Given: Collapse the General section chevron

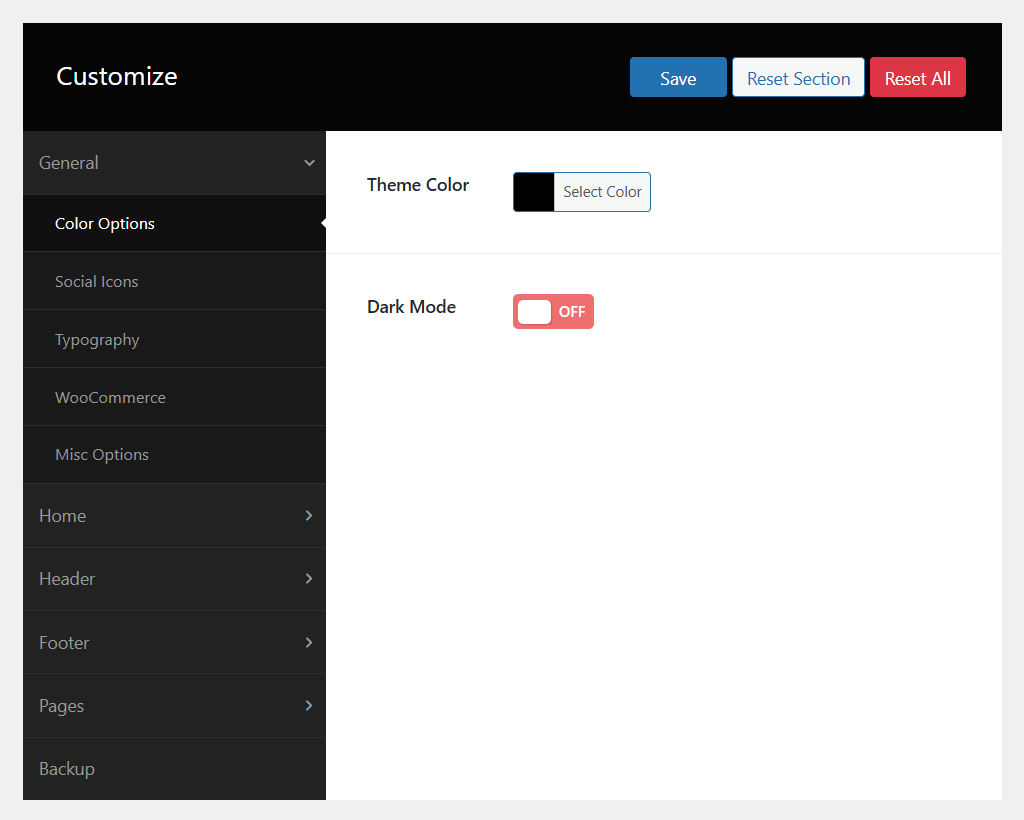Looking at the screenshot, I should 309,163.
